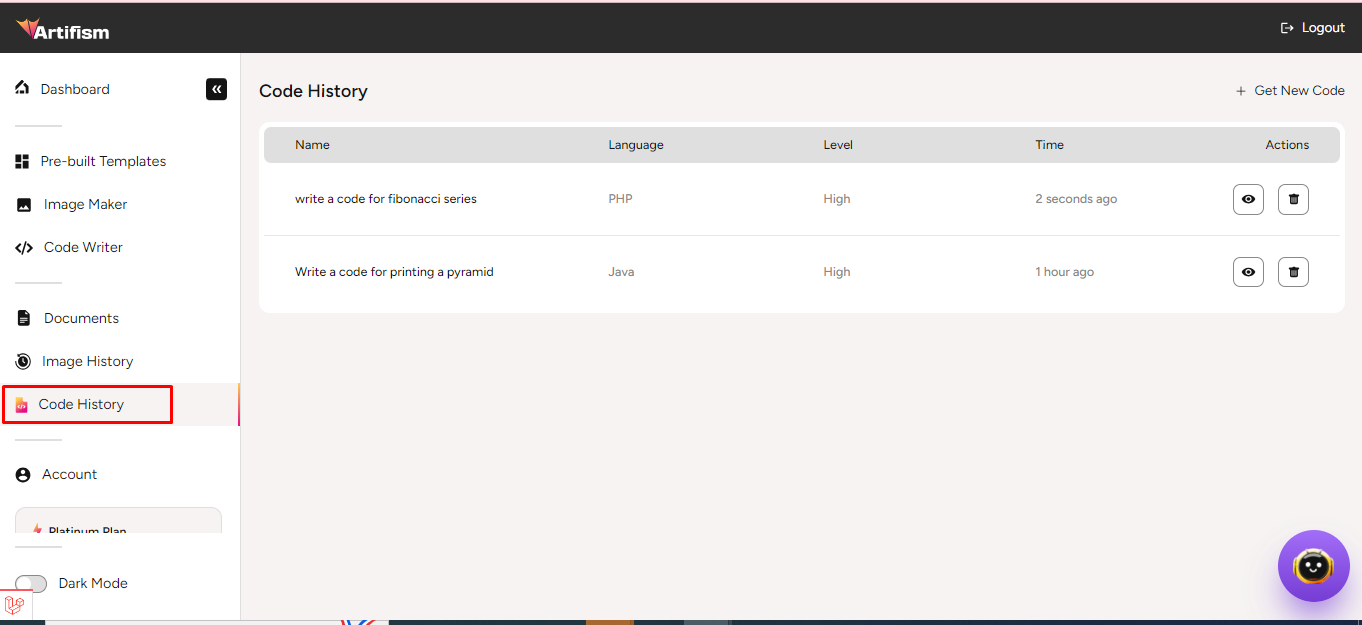Viewport: 1362px width, 625px height.
Task: Delete the fibonacci series code entry
Action: [1293, 199]
